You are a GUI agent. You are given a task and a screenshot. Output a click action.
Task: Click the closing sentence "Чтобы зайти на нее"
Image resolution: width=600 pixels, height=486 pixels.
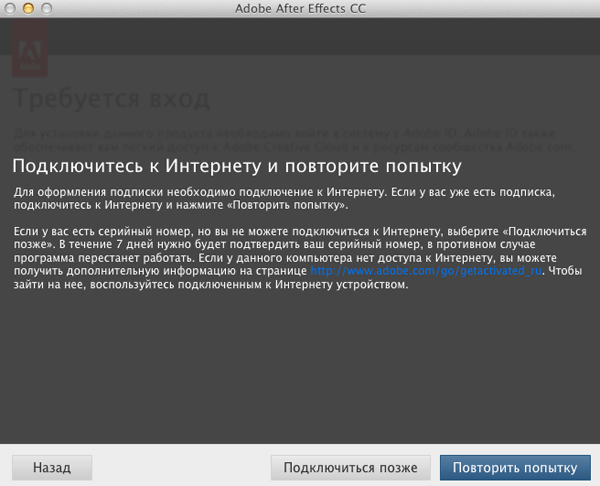coord(300,284)
